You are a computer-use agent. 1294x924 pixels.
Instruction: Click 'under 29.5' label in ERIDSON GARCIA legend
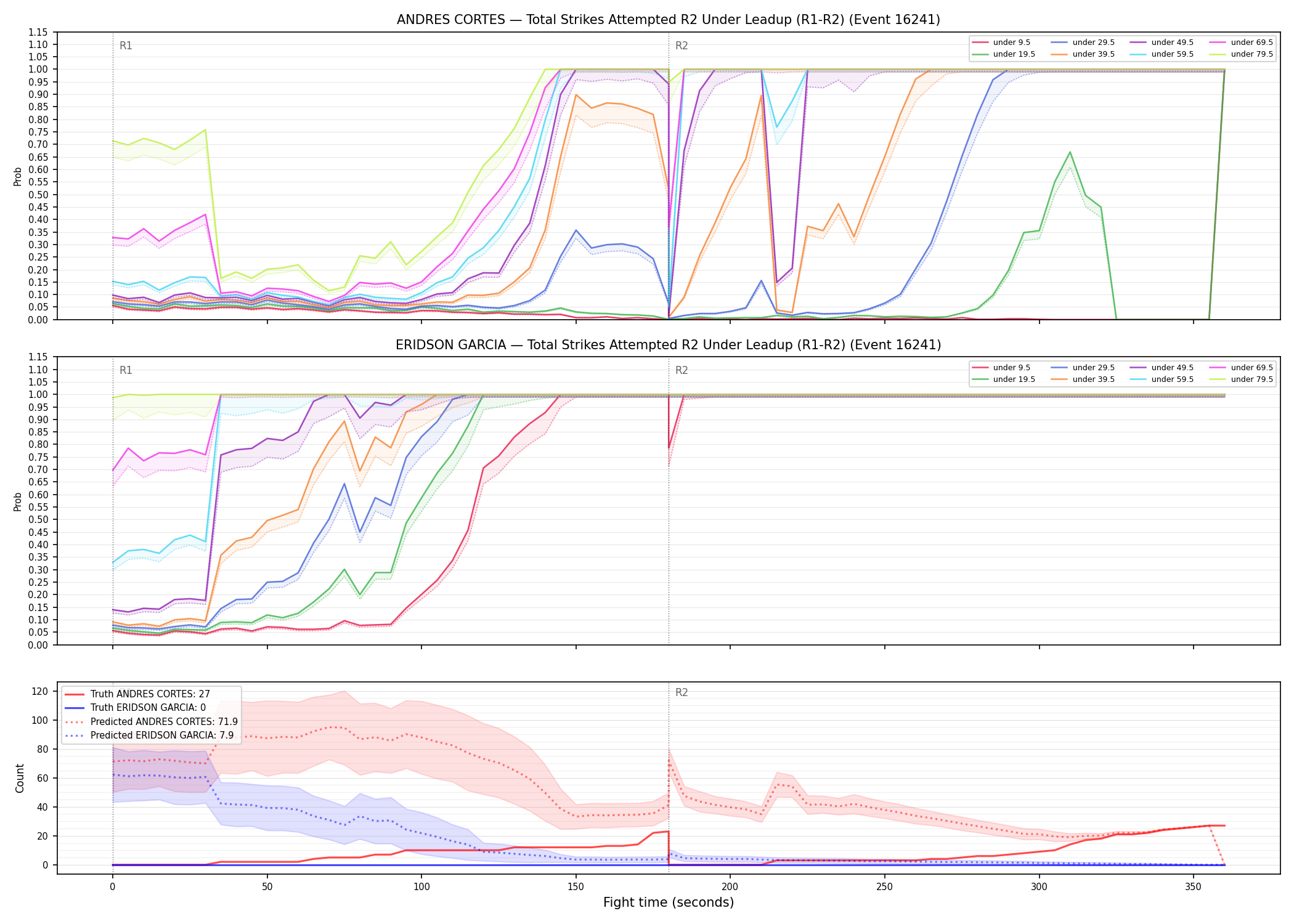pos(1094,368)
